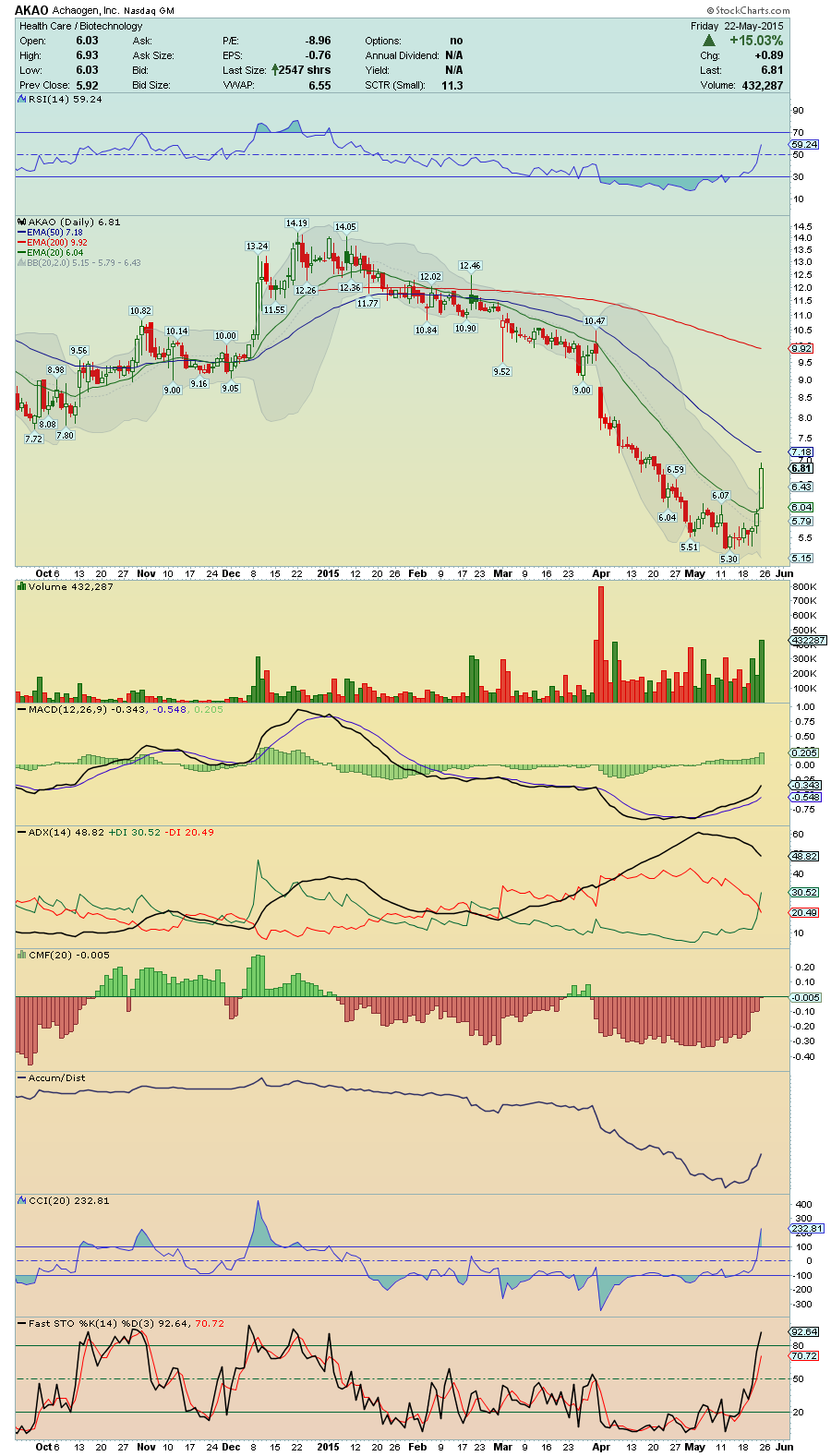Click the MACD(12,26,9) panel icon
Image resolution: width=831 pixels, height=1456 pixels.
[22, 709]
